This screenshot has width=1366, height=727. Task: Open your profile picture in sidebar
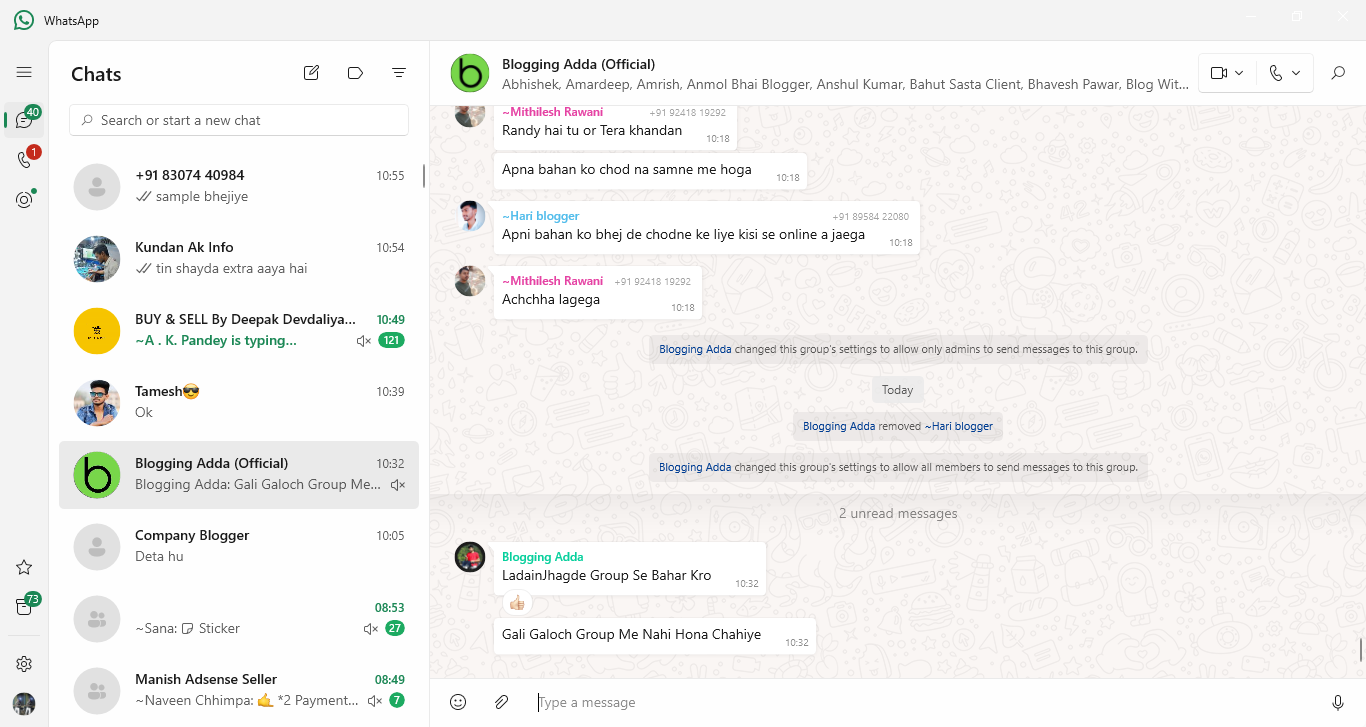point(24,703)
